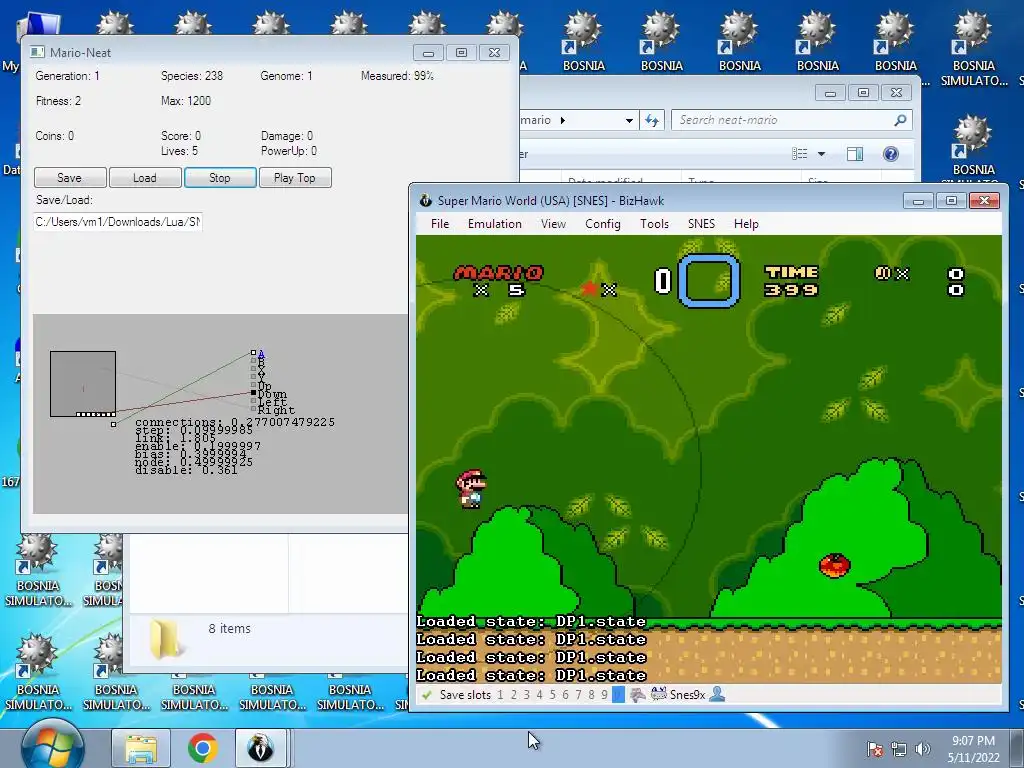Click the SNES game display showing Mario
The height and width of the screenshot is (768, 1024).
[709, 459]
